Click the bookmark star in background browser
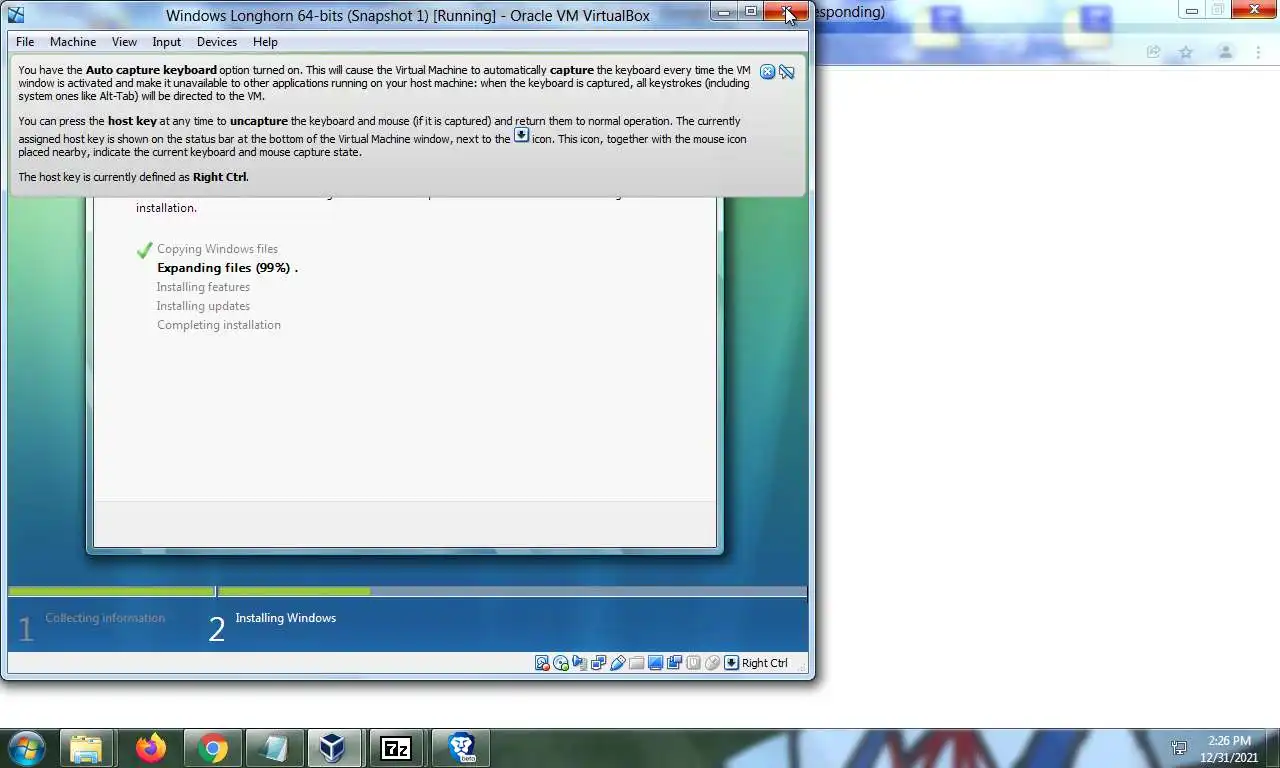The height and width of the screenshot is (768, 1280). point(1185,52)
